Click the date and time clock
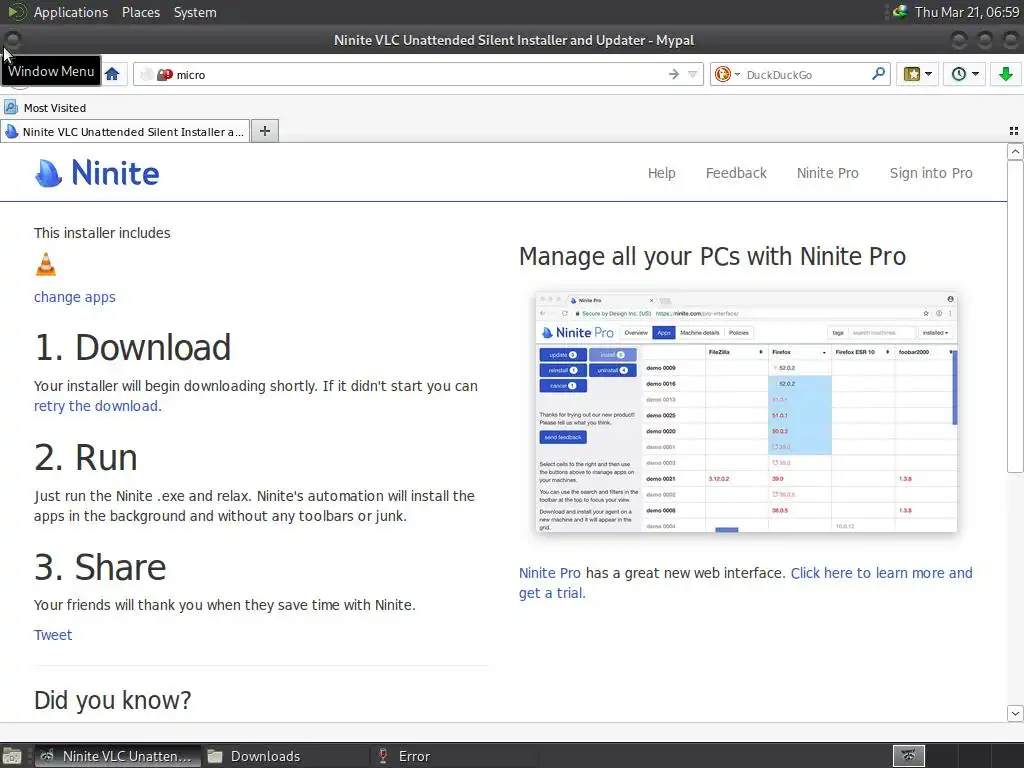 click(967, 12)
